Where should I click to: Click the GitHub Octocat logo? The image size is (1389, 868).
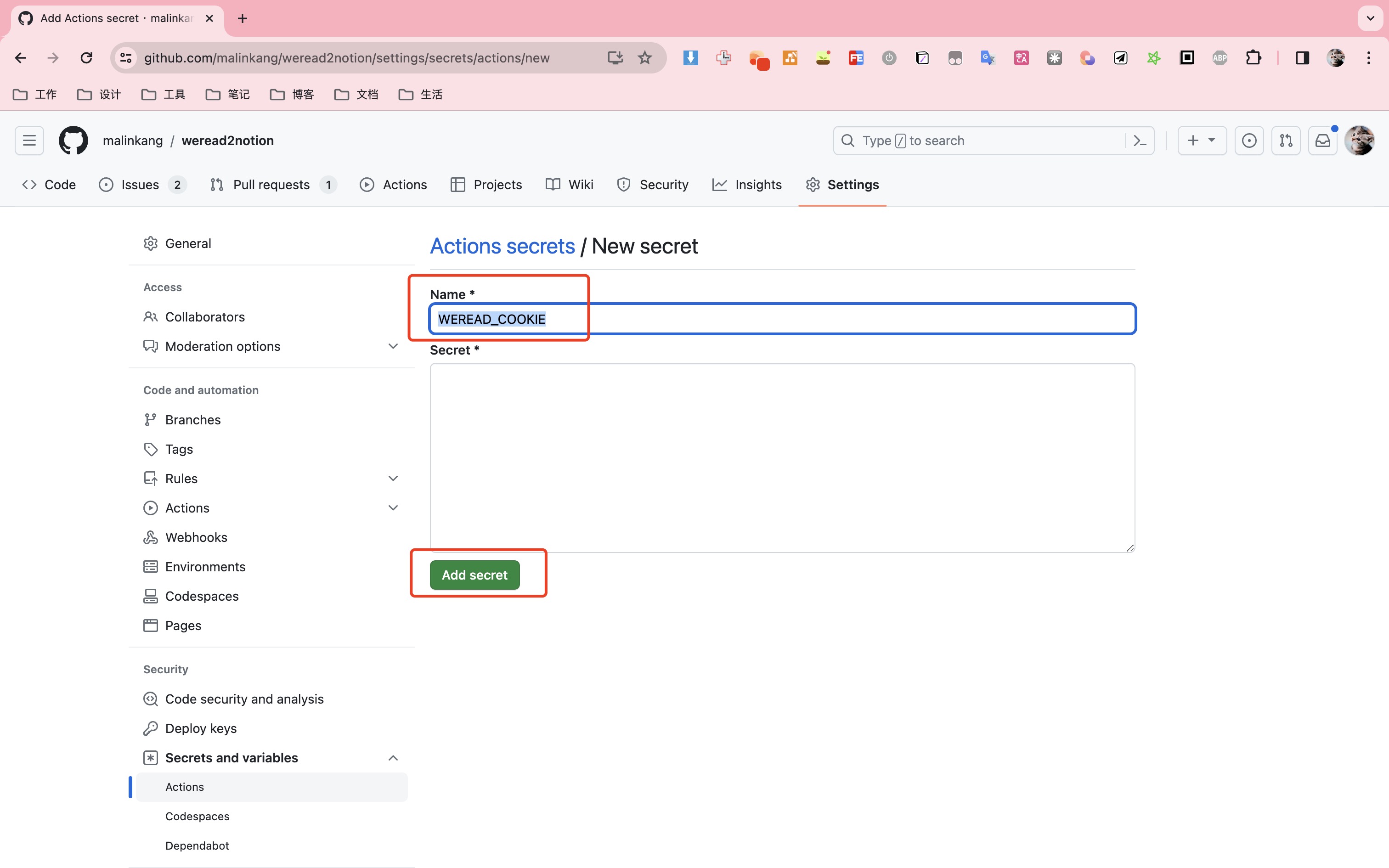73,141
